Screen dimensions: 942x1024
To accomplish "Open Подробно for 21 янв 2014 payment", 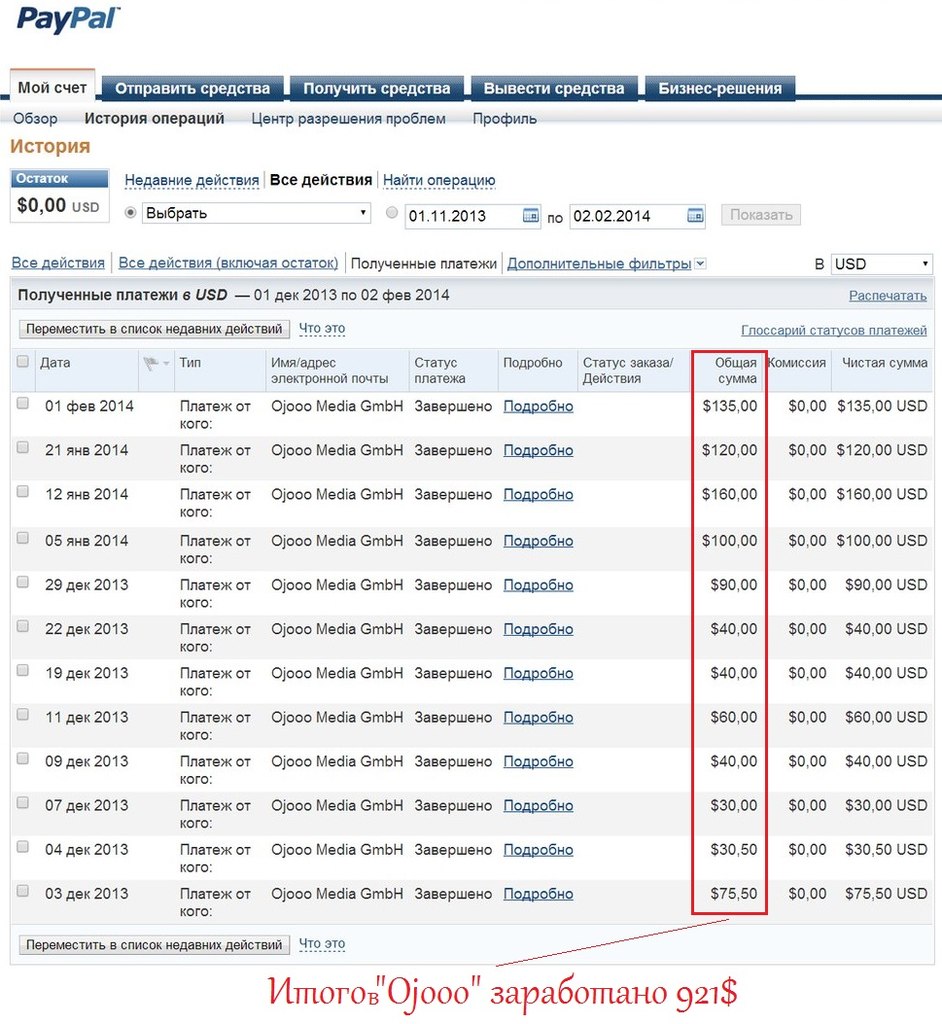I will pos(538,451).
